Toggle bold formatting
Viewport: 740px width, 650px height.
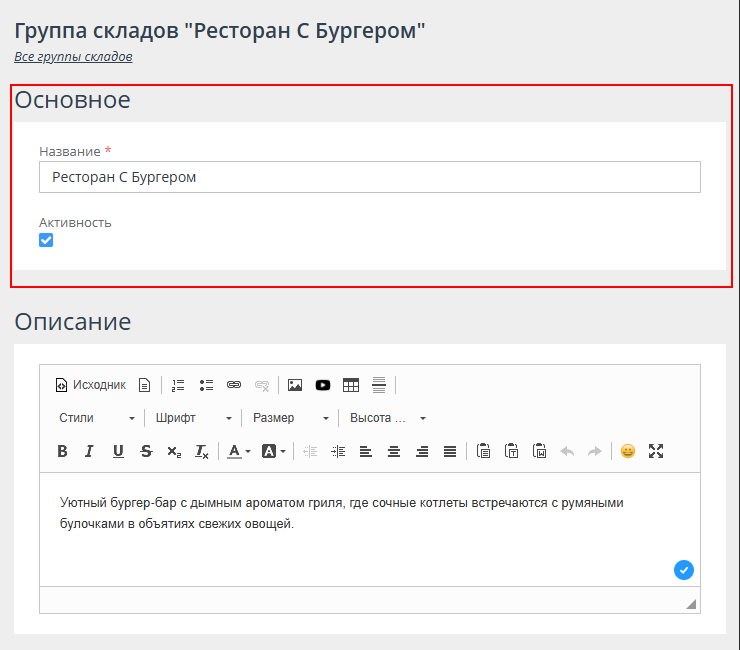pos(62,452)
